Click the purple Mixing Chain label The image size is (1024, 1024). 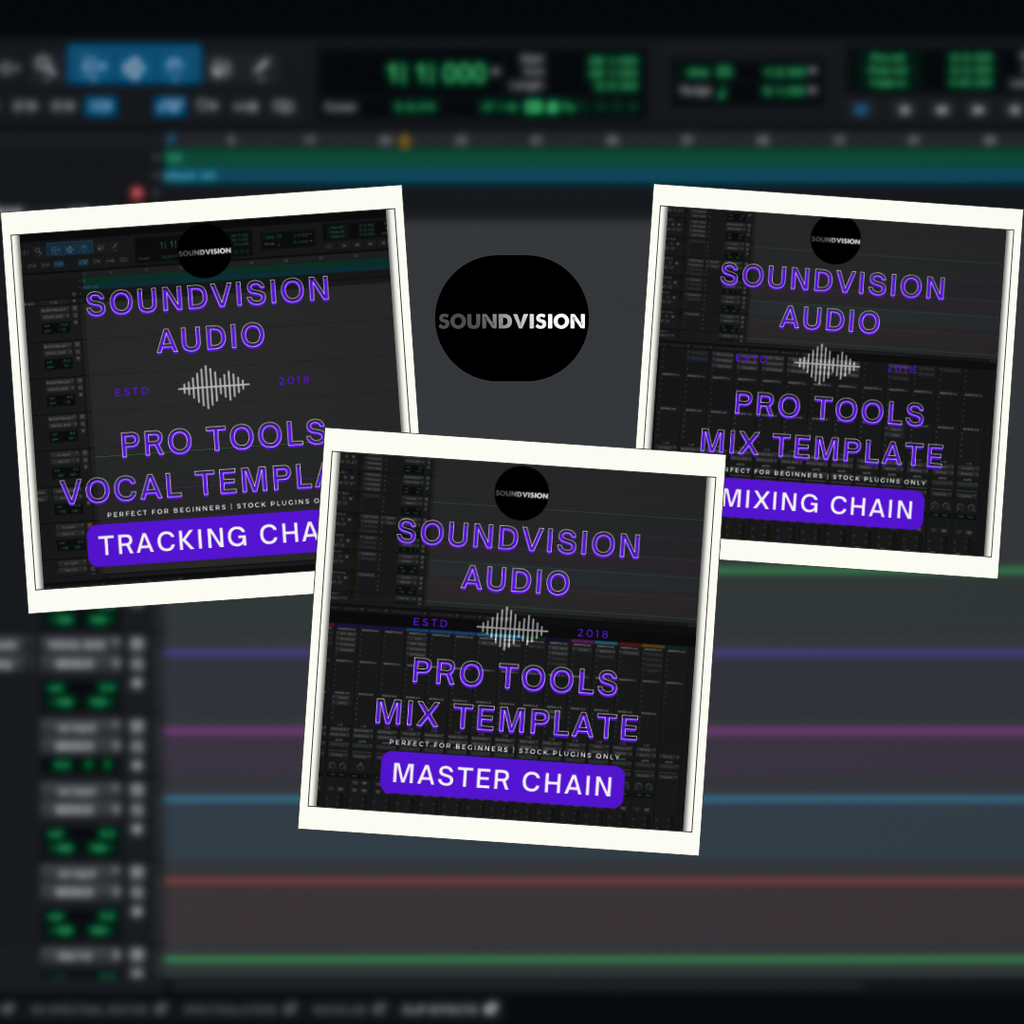click(820, 505)
